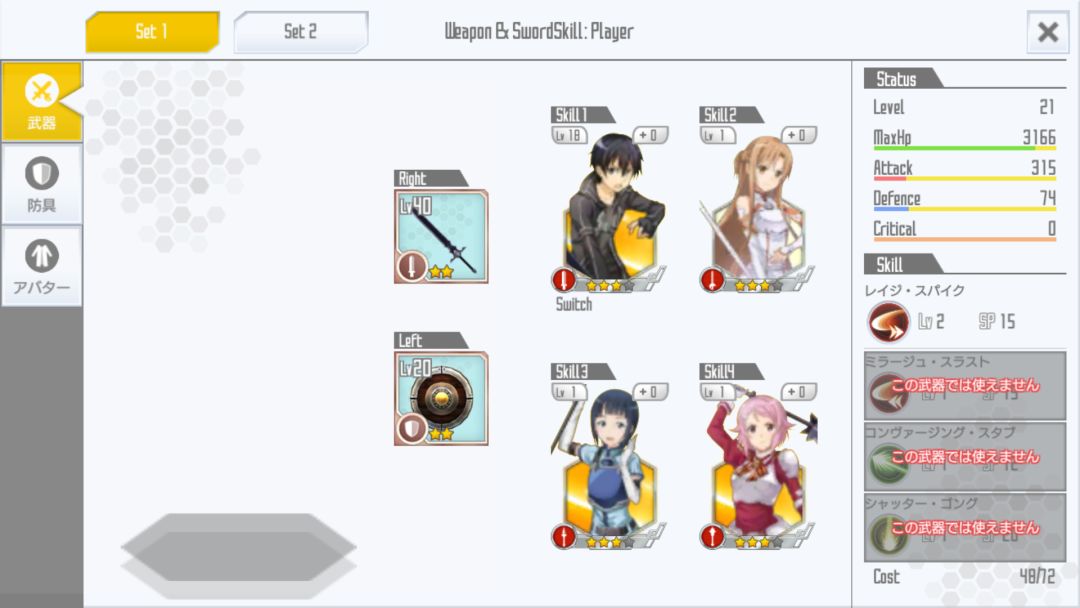Image resolution: width=1080 pixels, height=608 pixels.
Task: Click the Switch label under Skill1
Action: coord(574,304)
